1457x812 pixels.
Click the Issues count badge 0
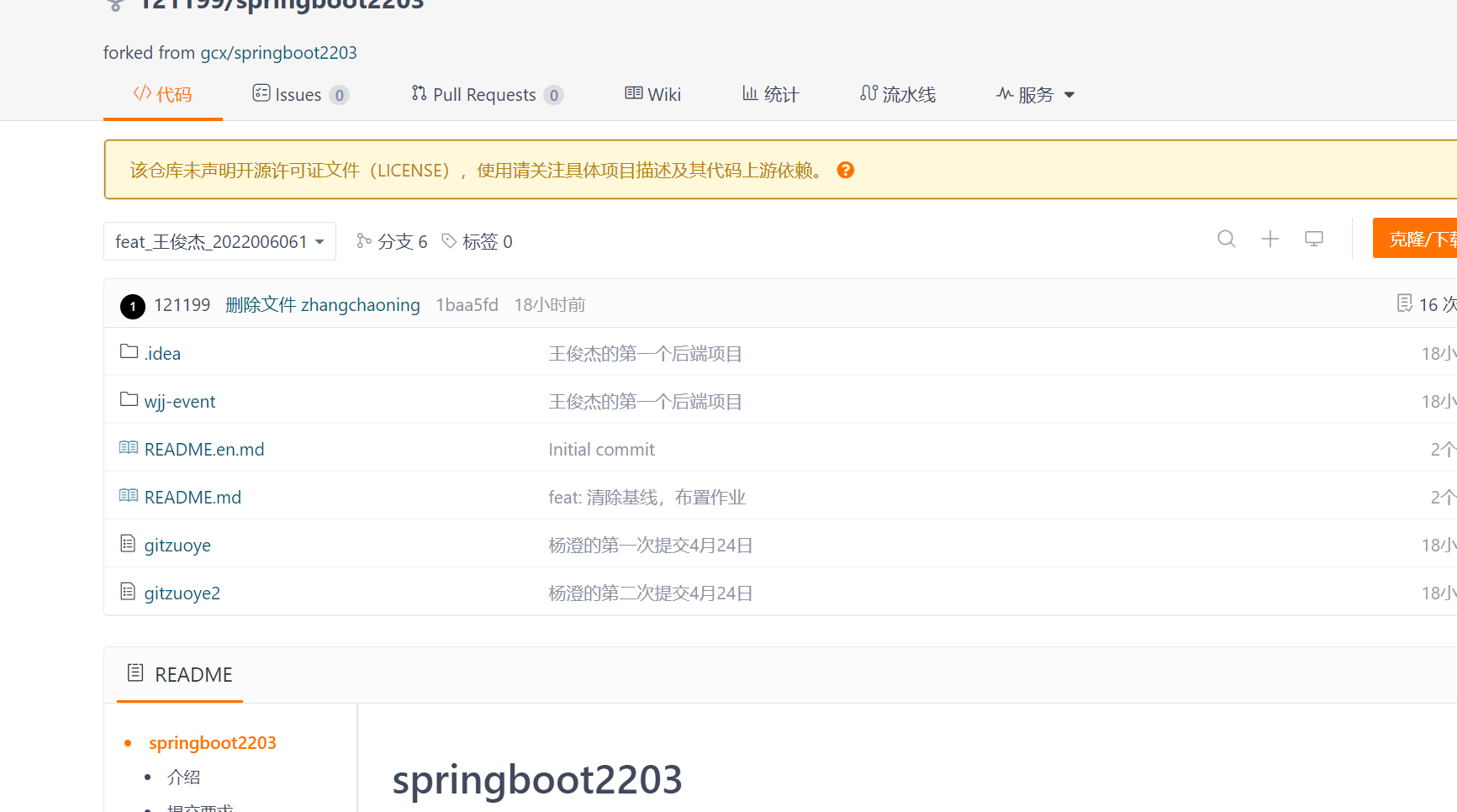click(x=340, y=95)
